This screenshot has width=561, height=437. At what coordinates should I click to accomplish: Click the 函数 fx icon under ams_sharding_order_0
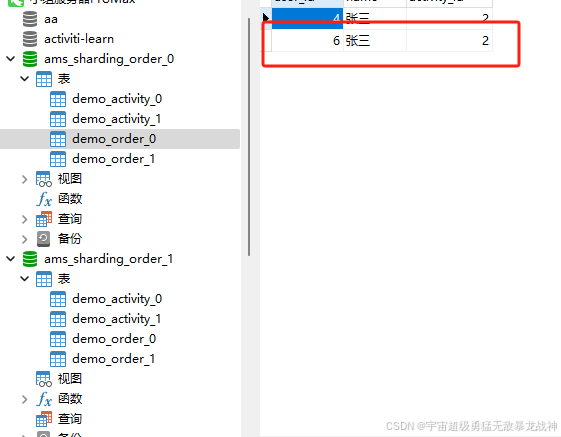pyautogui.click(x=44, y=199)
